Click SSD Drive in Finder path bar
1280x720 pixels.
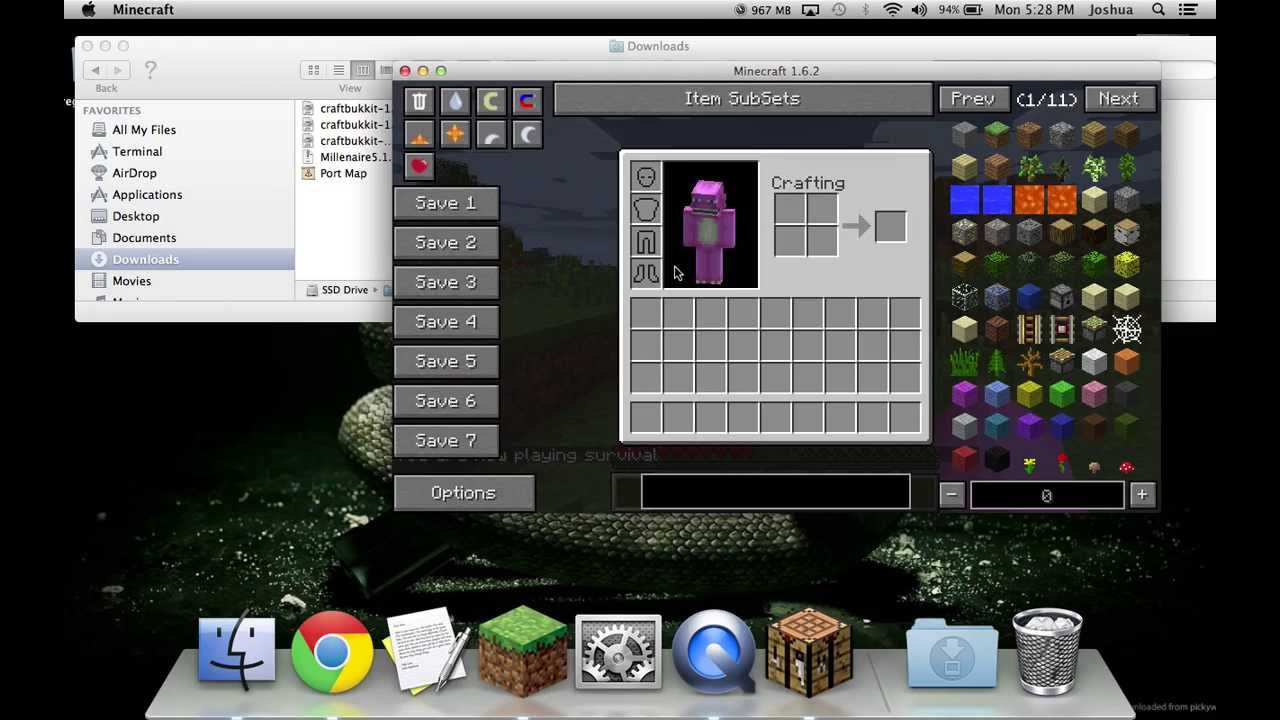[344, 290]
